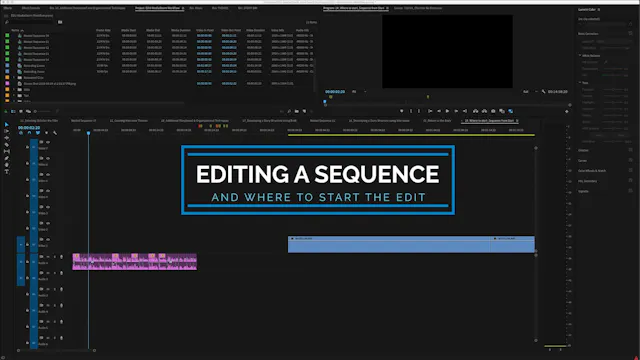The width and height of the screenshot is (640, 360).
Task: Select the pink audio clip on Audio 1
Action: (135, 262)
